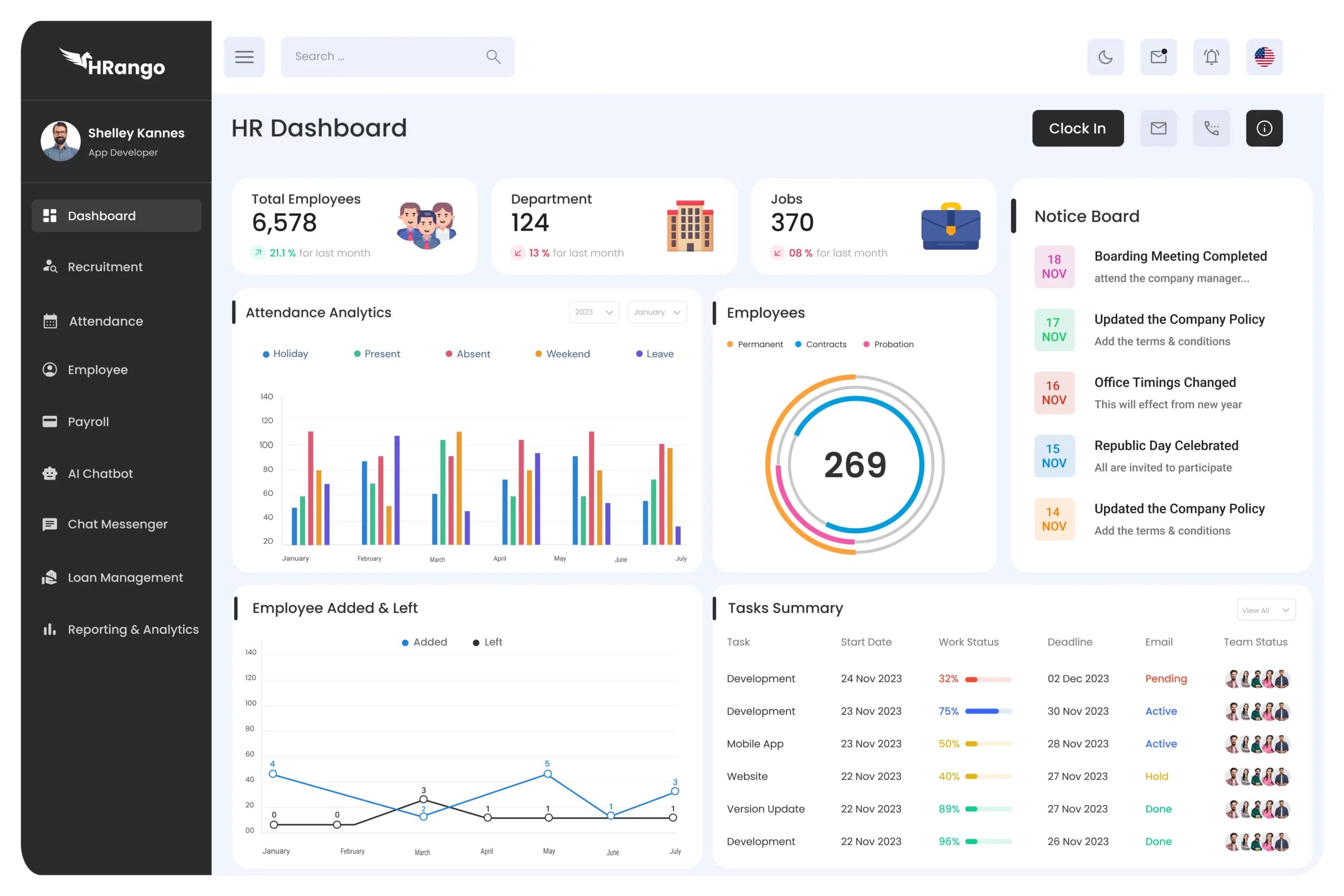Click the US flag language icon
The image size is (1344, 896).
(1264, 57)
